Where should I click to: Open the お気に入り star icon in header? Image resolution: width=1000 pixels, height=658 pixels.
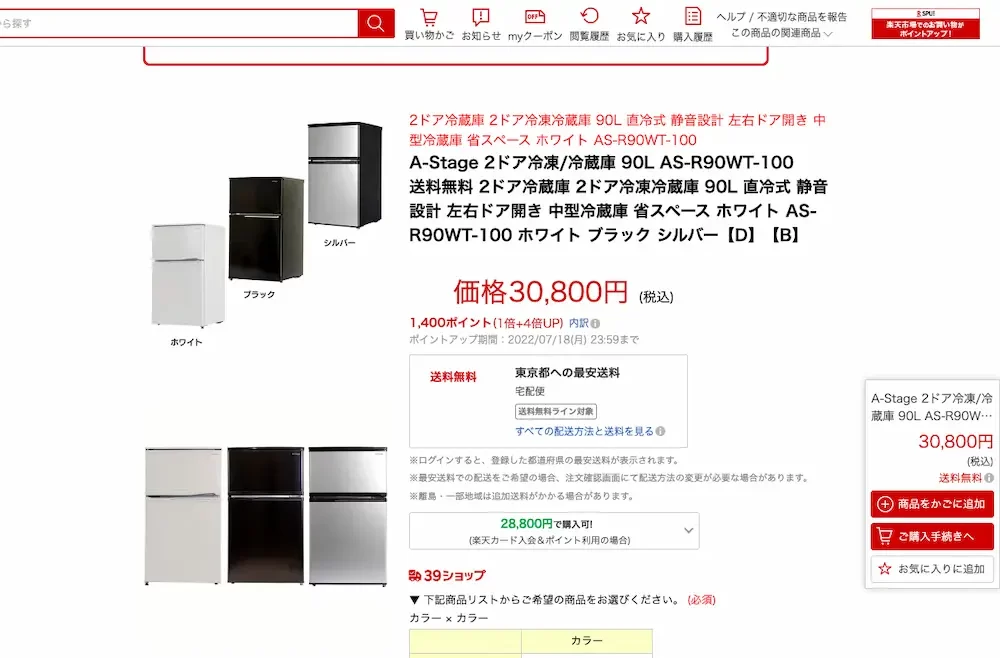(640, 24)
